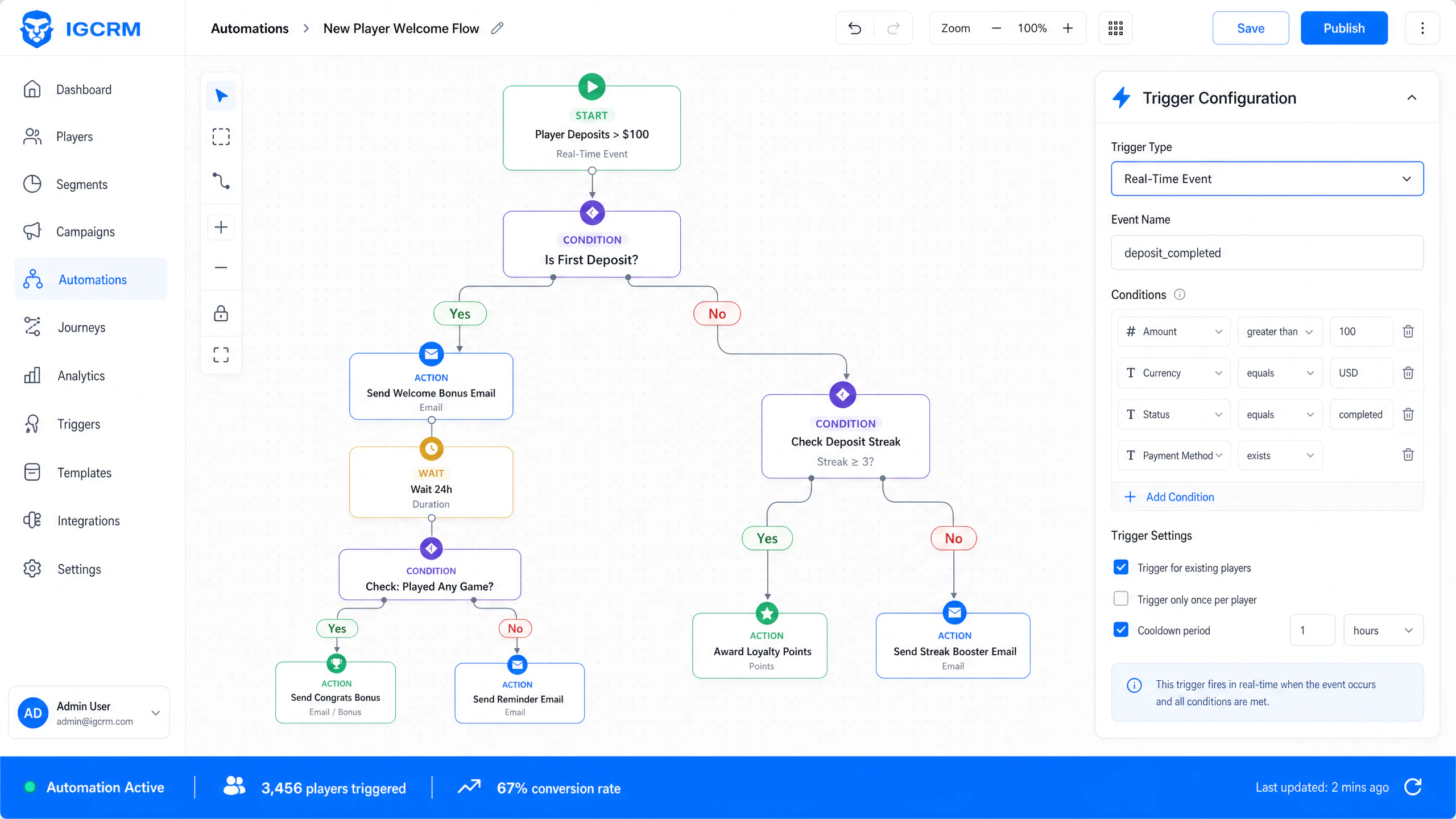Screen dimensions: 1456x819
Task: Click Automations breadcrumb link
Action: coord(250,28)
